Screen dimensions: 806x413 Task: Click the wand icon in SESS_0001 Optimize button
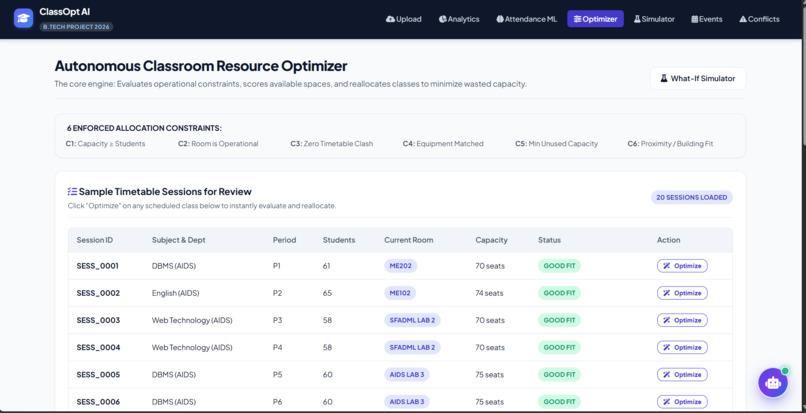[667, 266]
